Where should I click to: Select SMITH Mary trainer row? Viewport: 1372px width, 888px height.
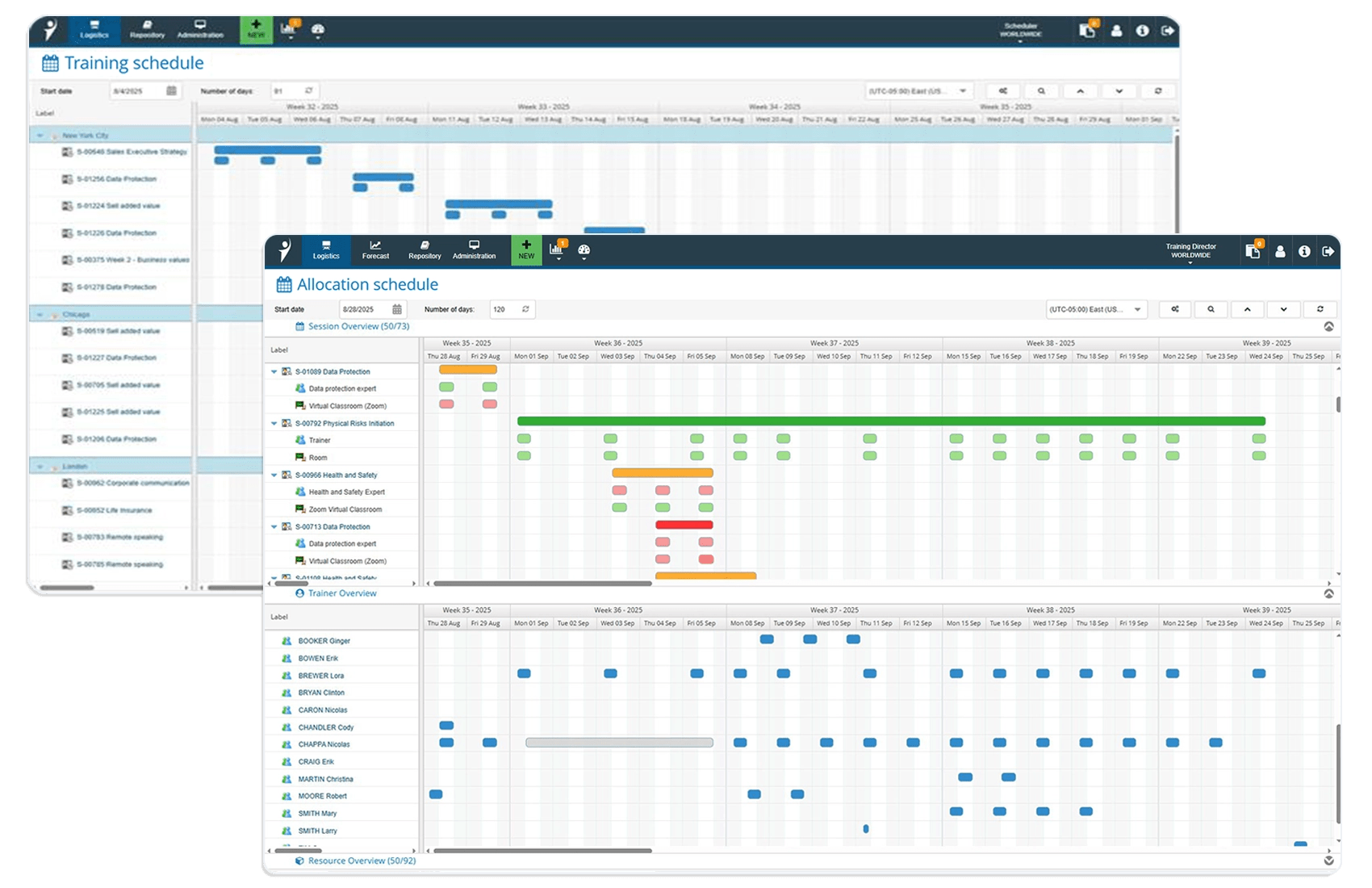341,814
